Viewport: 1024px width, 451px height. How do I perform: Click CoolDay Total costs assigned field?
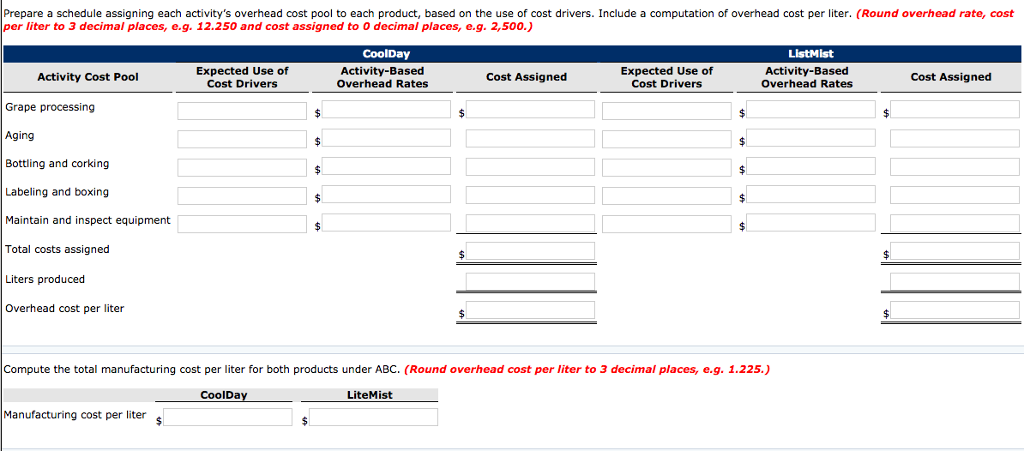(530, 251)
